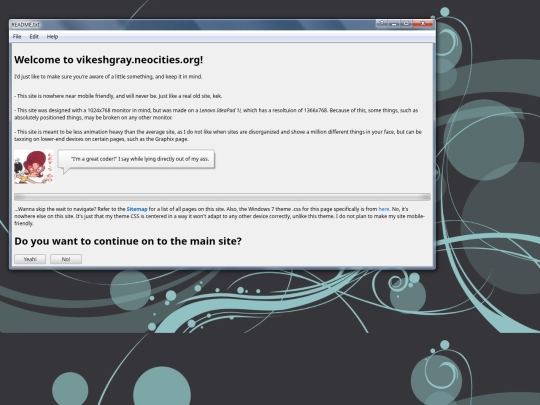The width and height of the screenshot is (540, 405).
Task: Click the red-haired cartoon avatar image
Action: coord(34,167)
